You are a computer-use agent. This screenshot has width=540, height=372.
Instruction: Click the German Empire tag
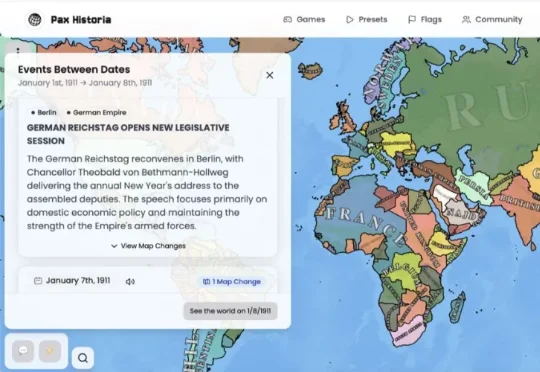(97, 113)
